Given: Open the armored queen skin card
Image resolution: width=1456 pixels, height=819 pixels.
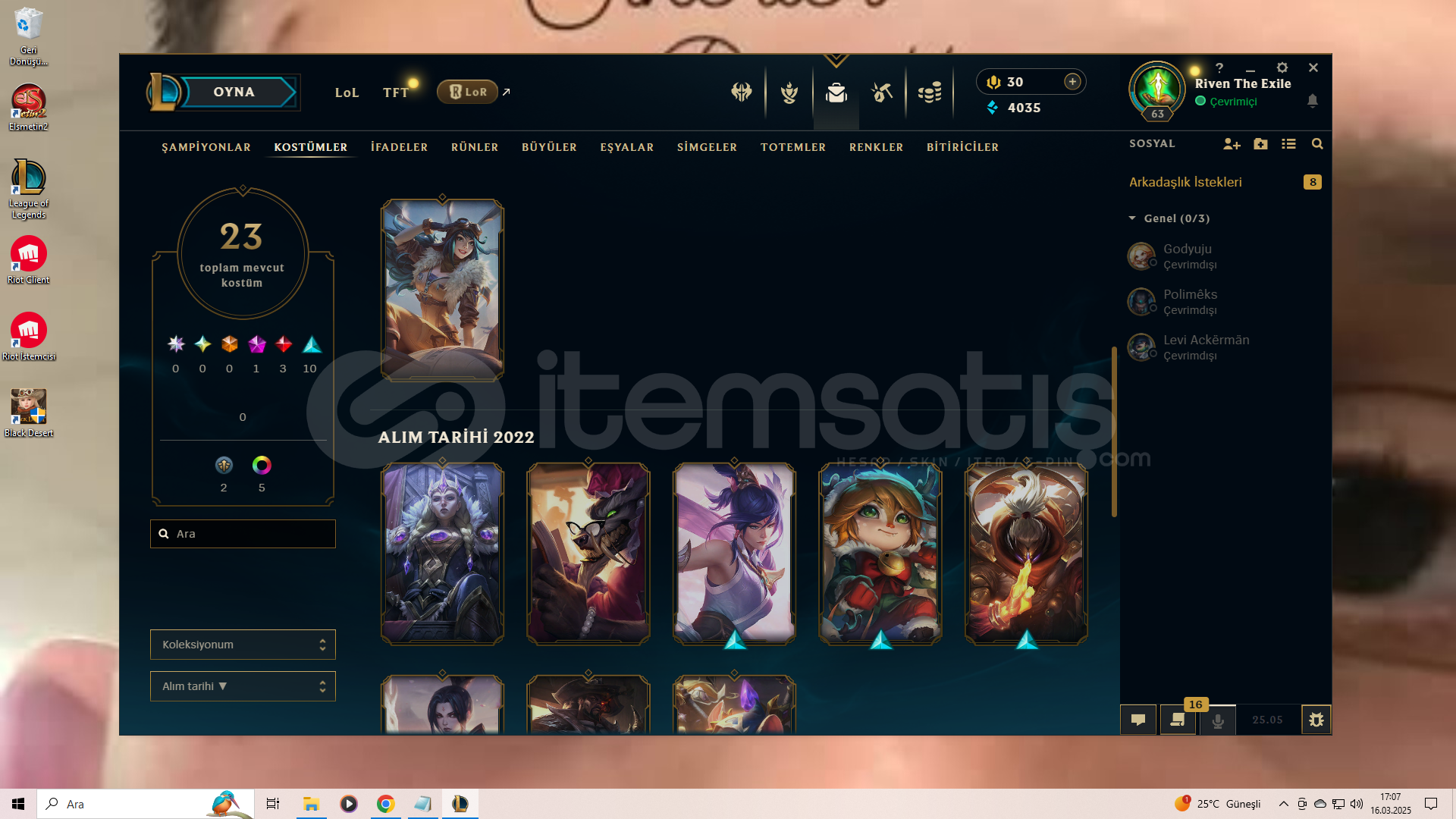Looking at the screenshot, I should click(442, 554).
